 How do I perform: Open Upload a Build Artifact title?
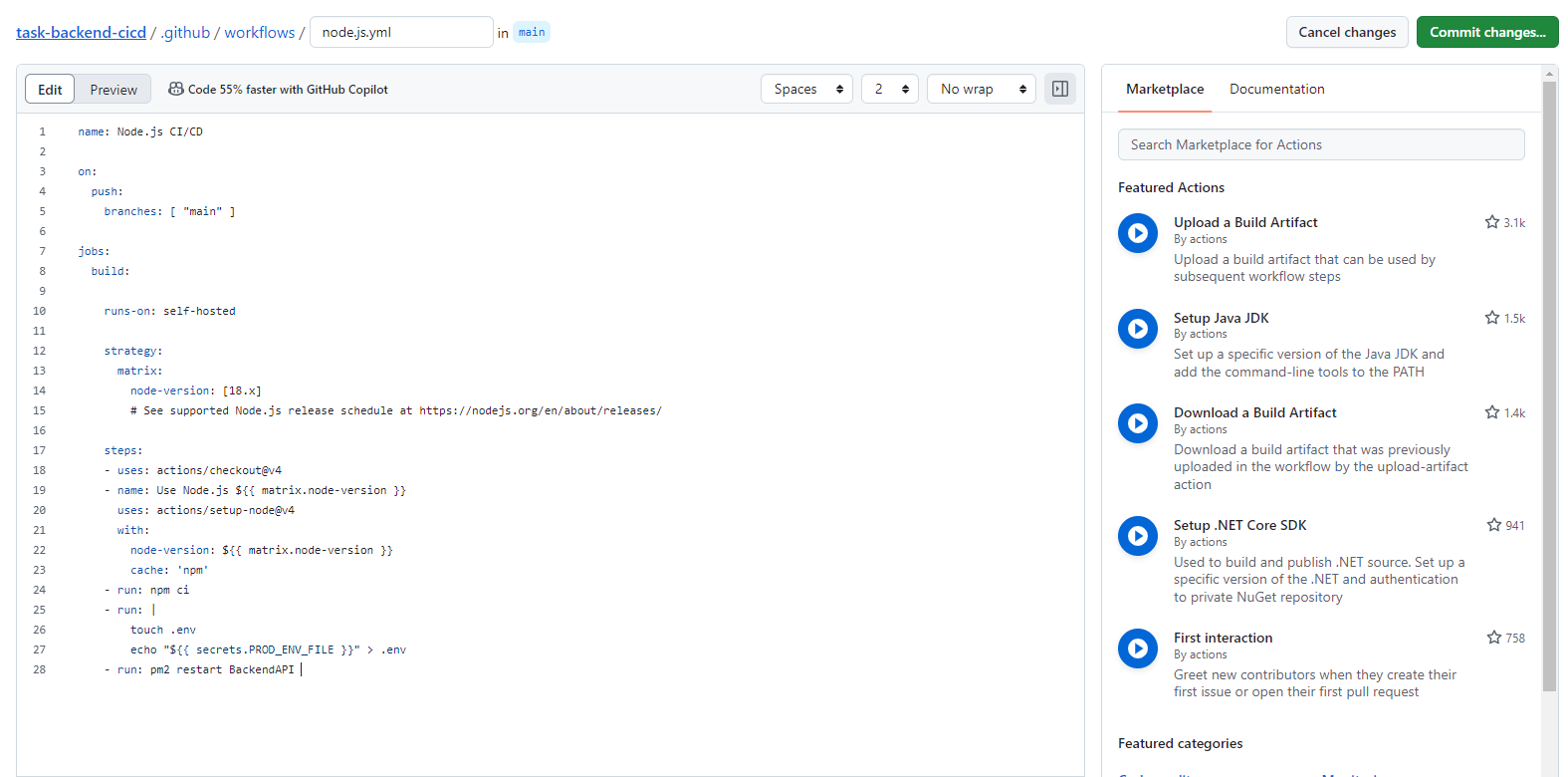coord(1245,222)
